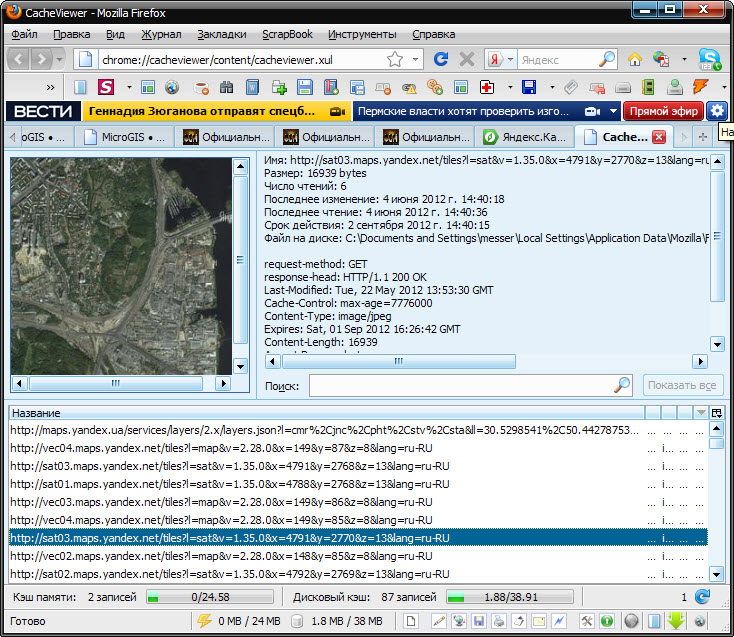Click the stop loading X icon
The image size is (734, 637).
[x=465, y=59]
